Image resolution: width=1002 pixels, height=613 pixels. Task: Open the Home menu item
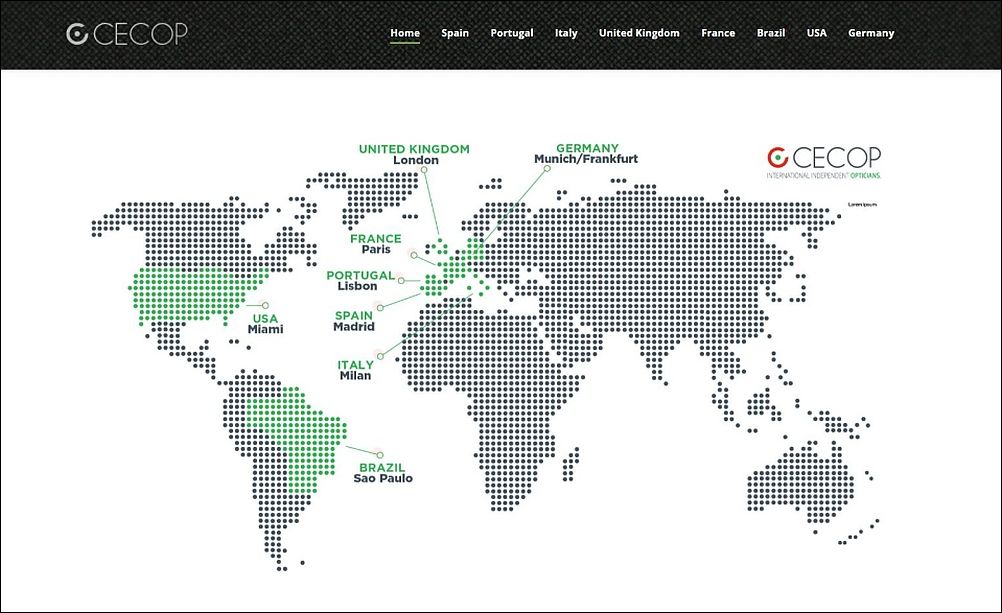click(405, 33)
